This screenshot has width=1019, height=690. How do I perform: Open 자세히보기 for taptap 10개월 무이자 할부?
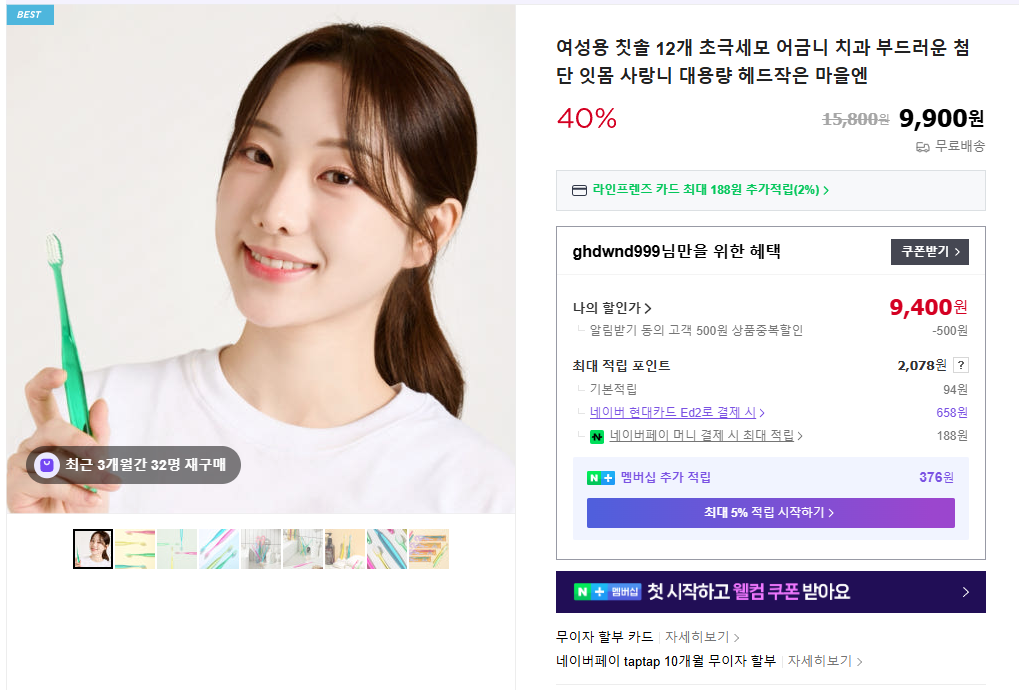[825, 661]
